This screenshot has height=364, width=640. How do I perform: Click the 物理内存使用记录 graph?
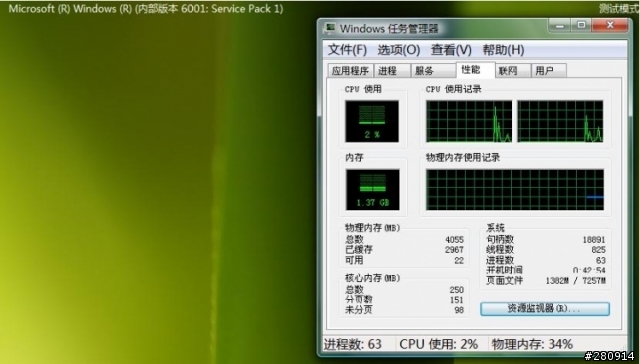(515, 190)
